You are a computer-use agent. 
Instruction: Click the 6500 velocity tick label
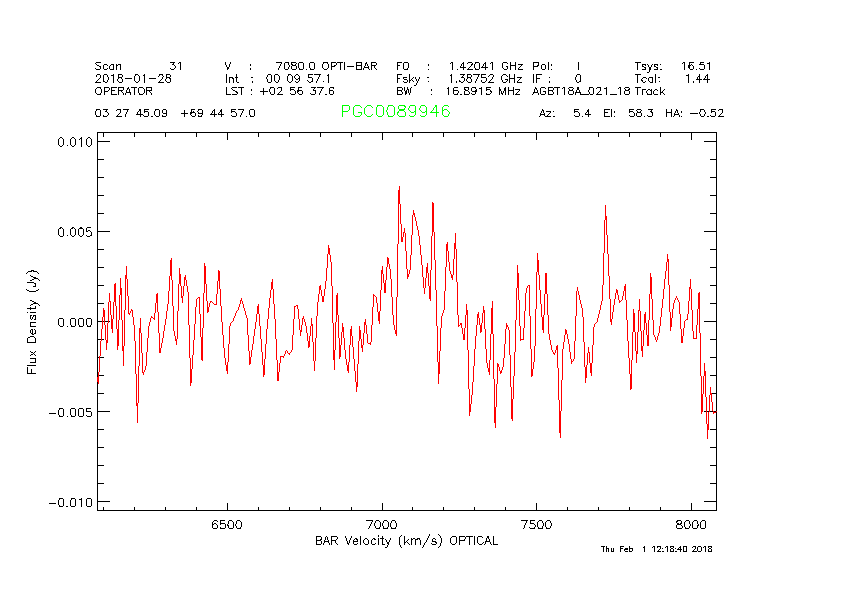tap(227, 525)
